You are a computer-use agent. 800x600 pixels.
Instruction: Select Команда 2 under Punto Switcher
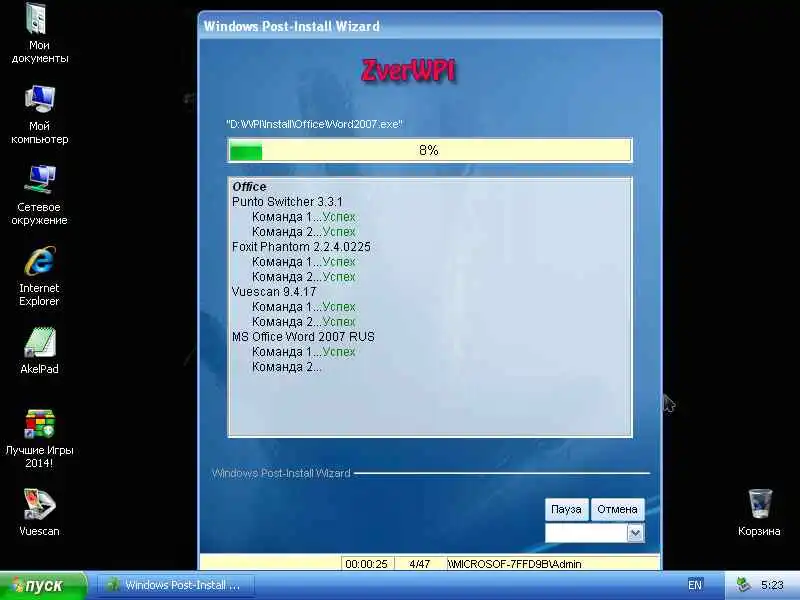(304, 232)
